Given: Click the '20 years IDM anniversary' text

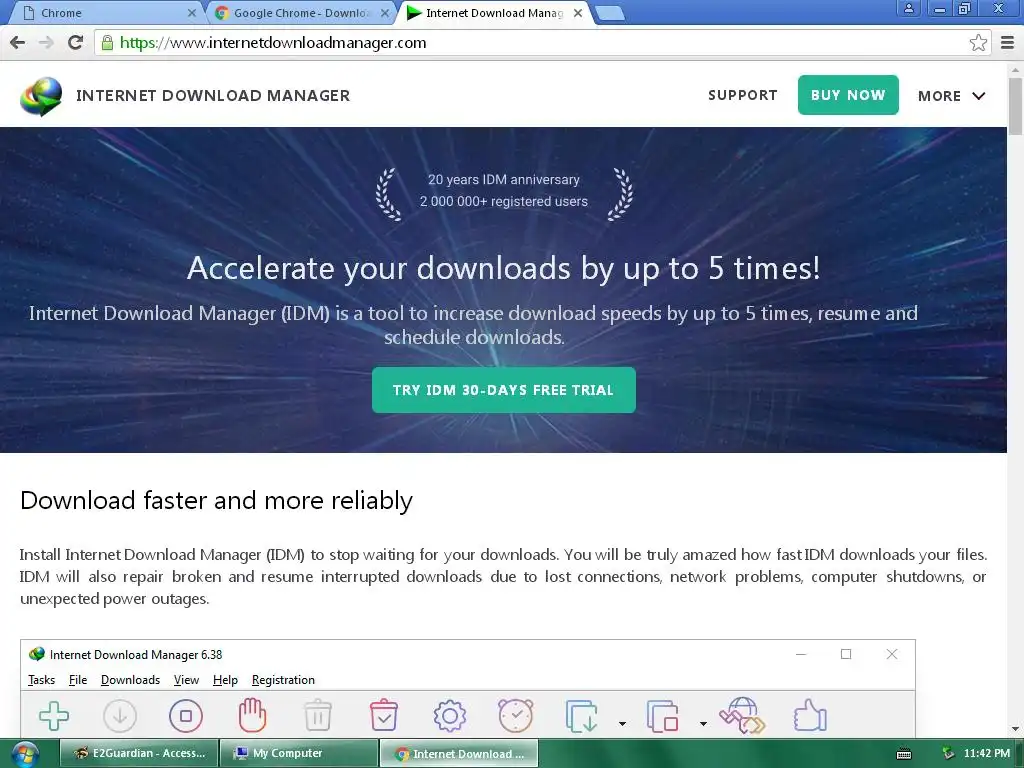Looking at the screenshot, I should [x=504, y=180].
